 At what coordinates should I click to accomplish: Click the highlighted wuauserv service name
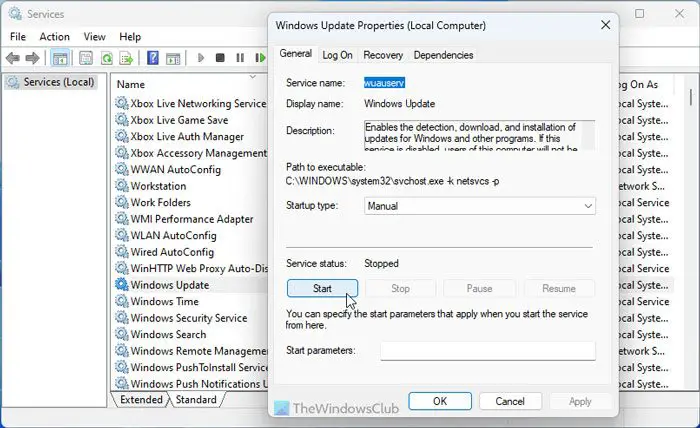point(384,83)
